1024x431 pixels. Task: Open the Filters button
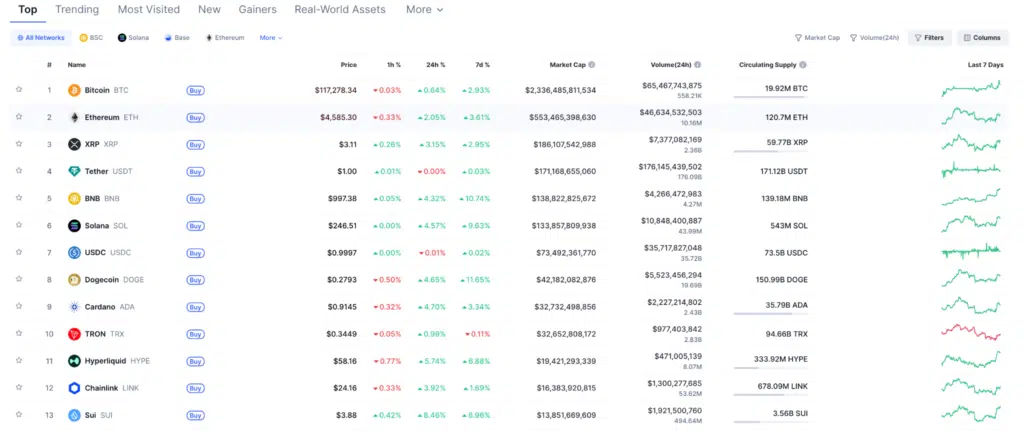(929, 38)
